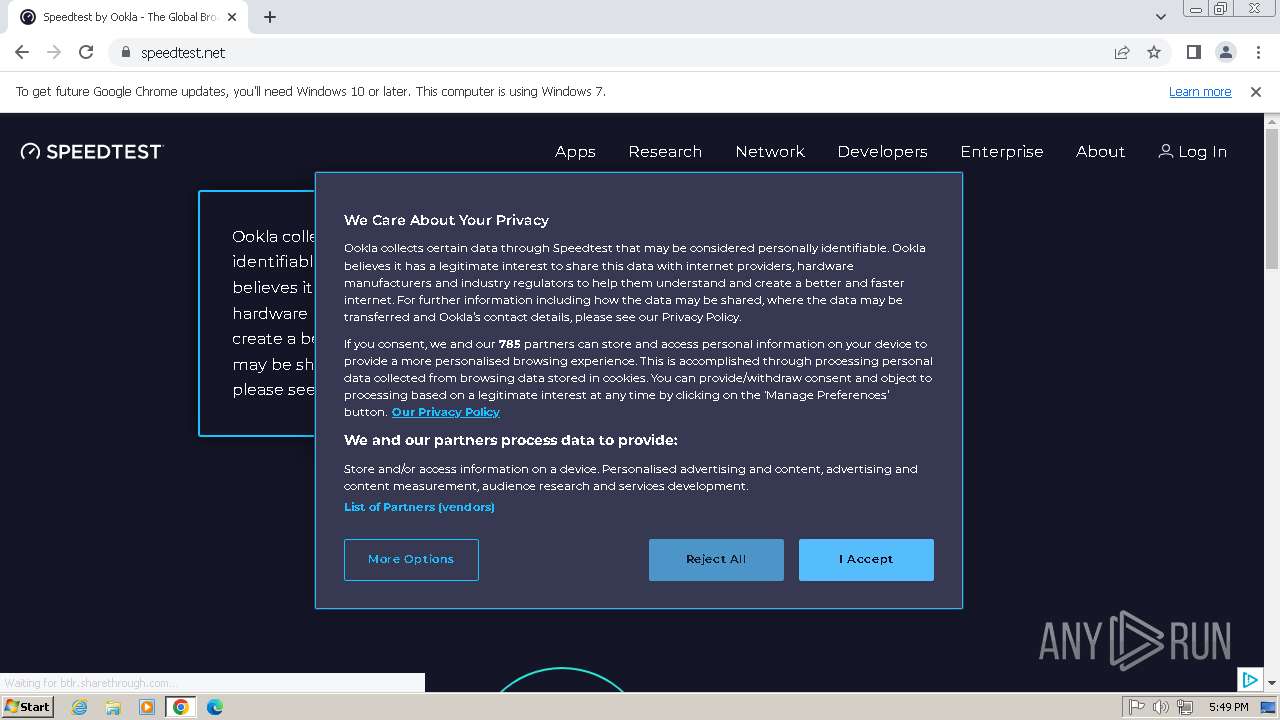This screenshot has height=720, width=1280.
Task: Share this page icon in address bar
Action: (1122, 52)
